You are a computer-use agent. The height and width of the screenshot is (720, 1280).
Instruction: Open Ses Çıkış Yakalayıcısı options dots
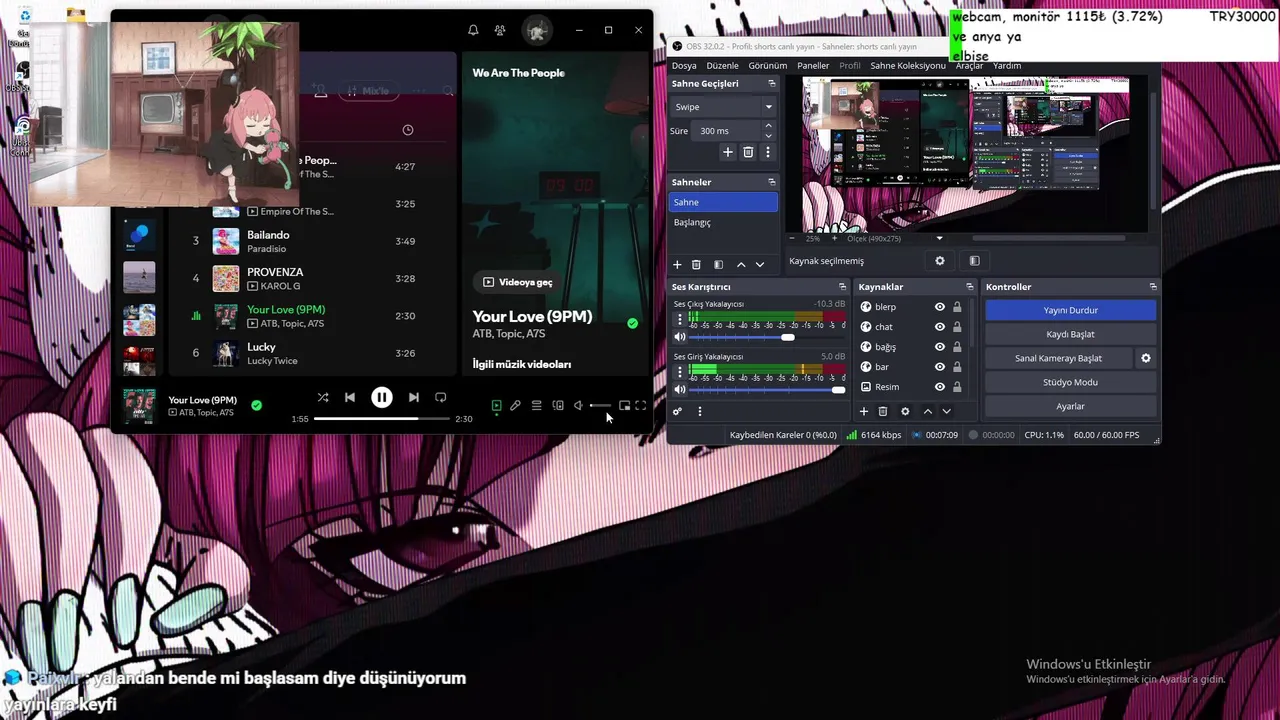(x=680, y=319)
